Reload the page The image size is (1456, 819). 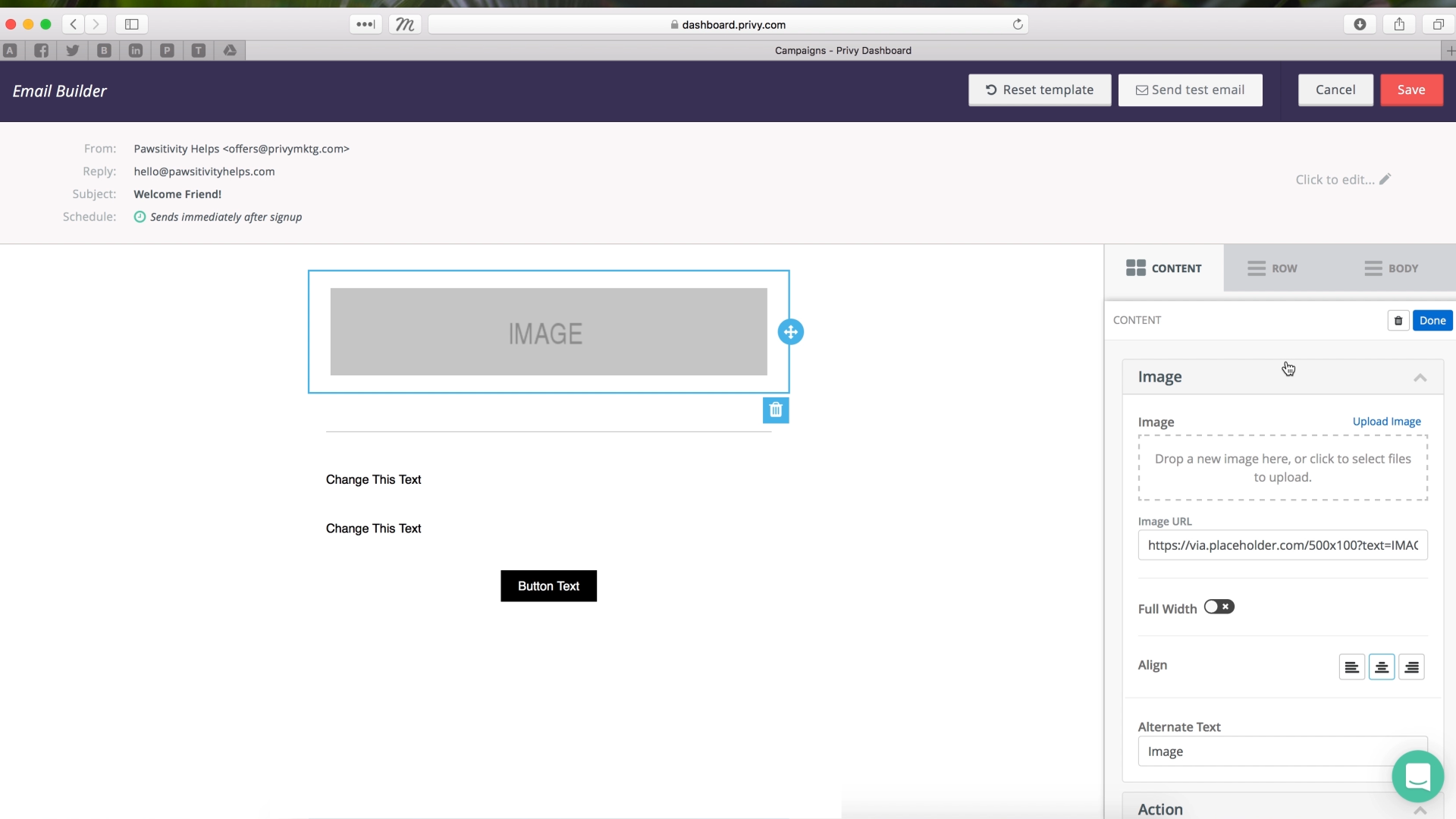pyautogui.click(x=1018, y=24)
